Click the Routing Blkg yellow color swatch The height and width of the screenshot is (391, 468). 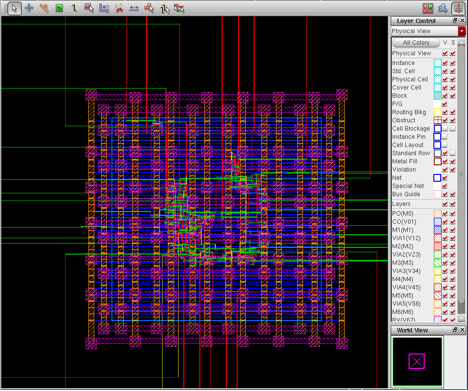click(x=437, y=112)
